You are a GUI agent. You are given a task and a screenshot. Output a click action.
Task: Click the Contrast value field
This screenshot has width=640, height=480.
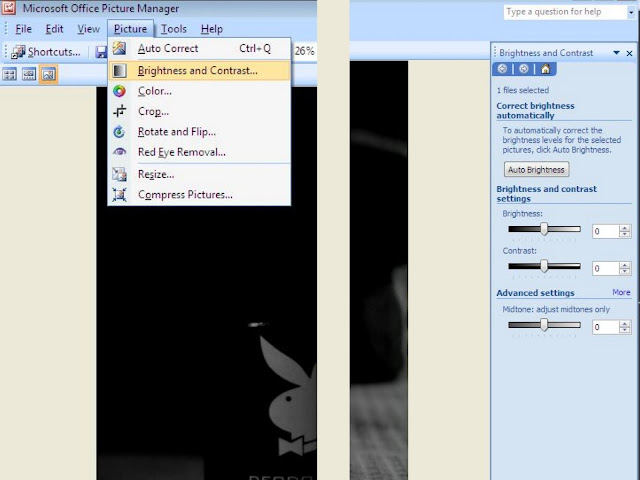point(605,268)
